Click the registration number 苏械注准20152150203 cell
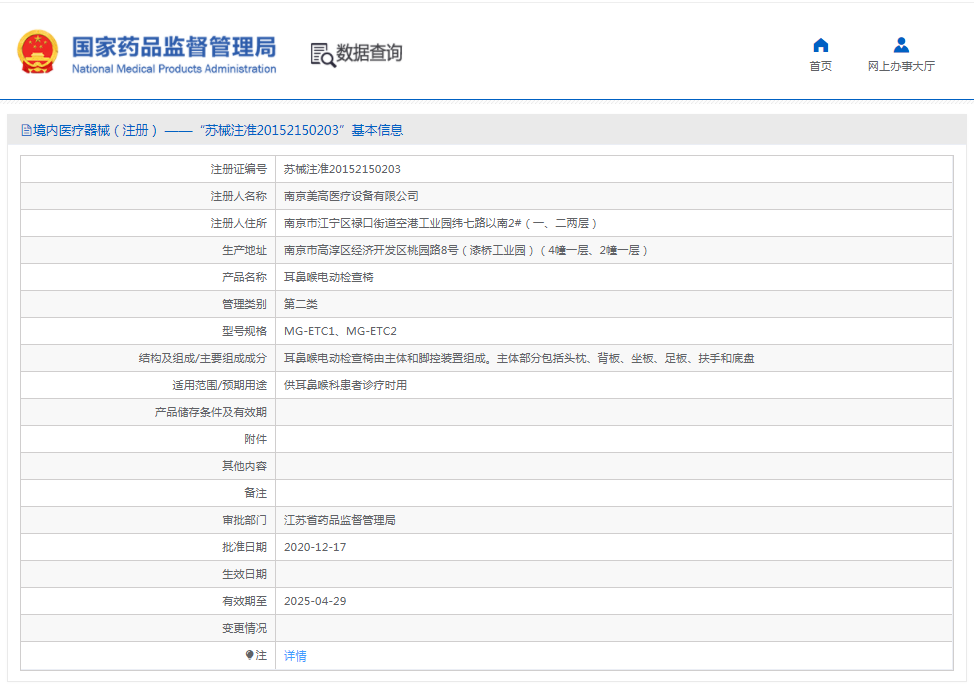 coord(342,169)
